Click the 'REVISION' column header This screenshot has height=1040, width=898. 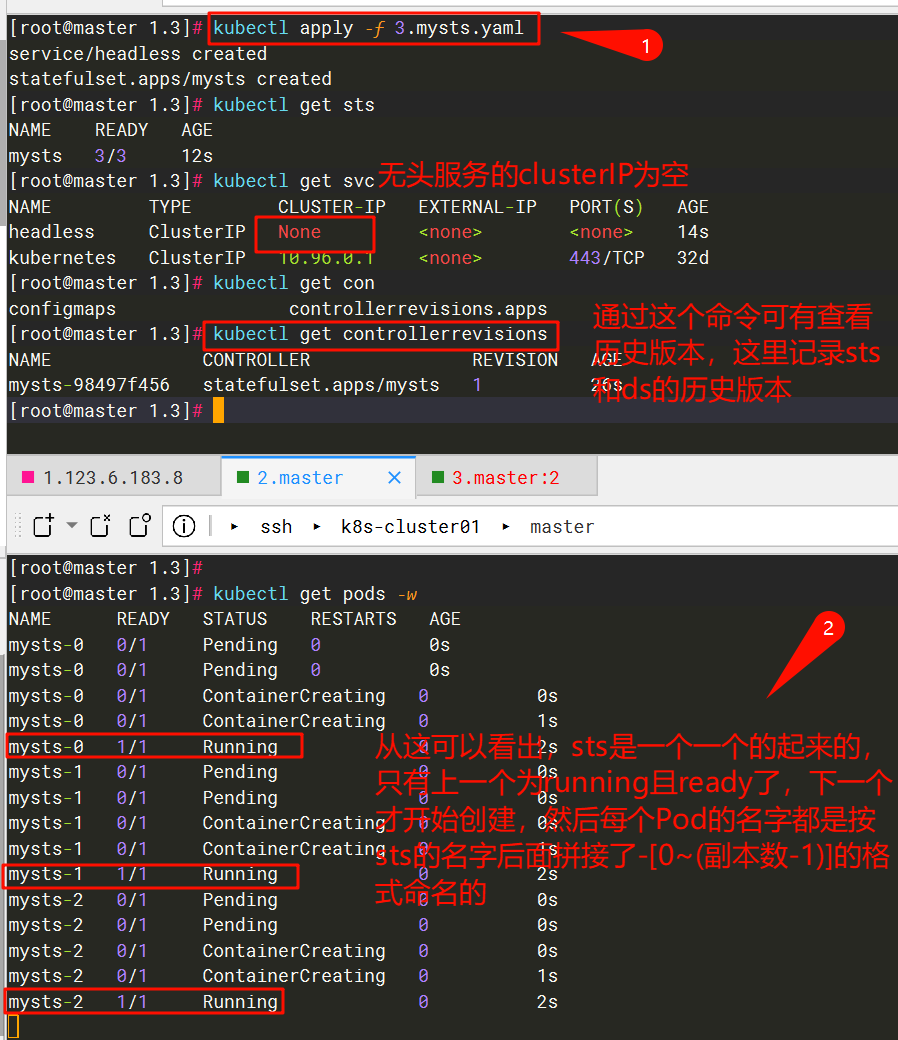pos(515,360)
